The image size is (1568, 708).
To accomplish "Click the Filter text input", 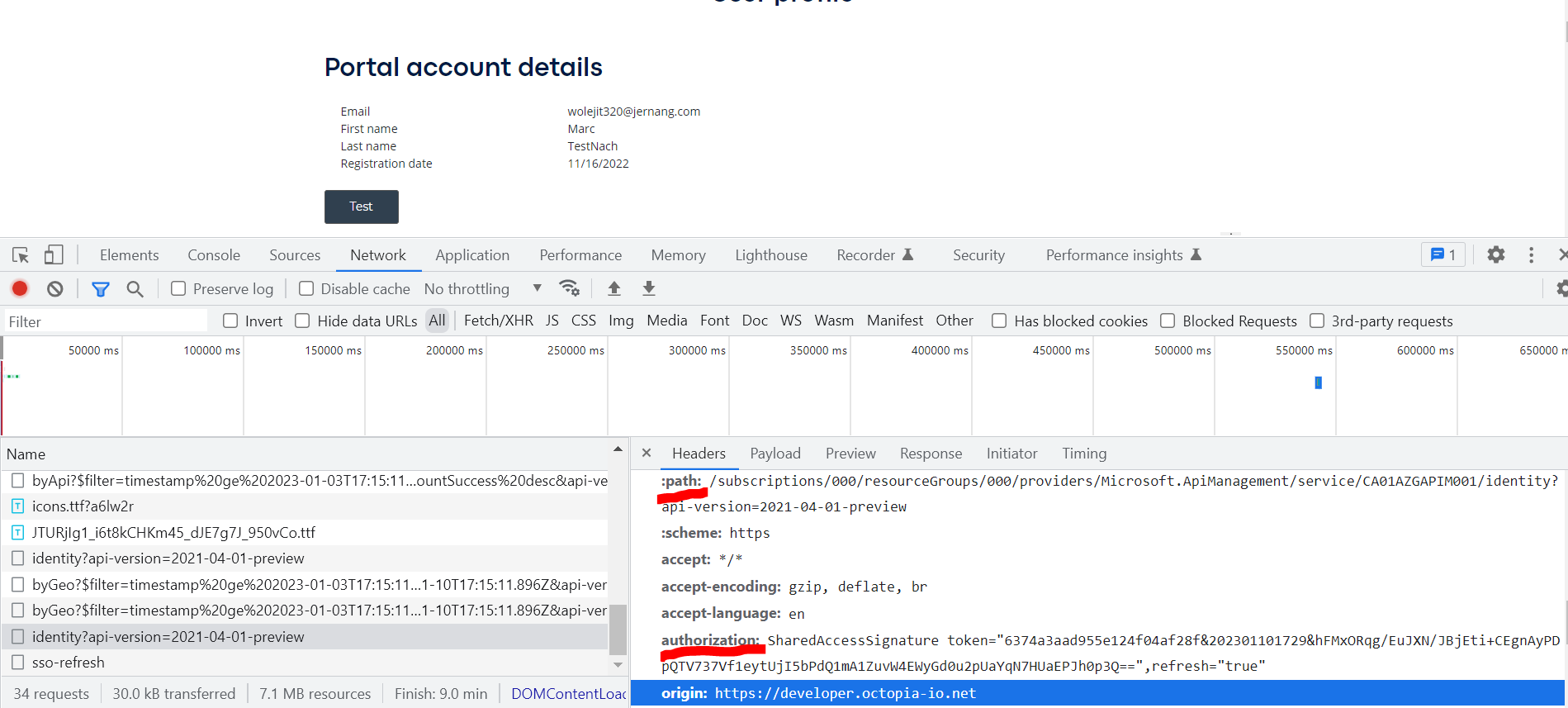I will point(106,321).
